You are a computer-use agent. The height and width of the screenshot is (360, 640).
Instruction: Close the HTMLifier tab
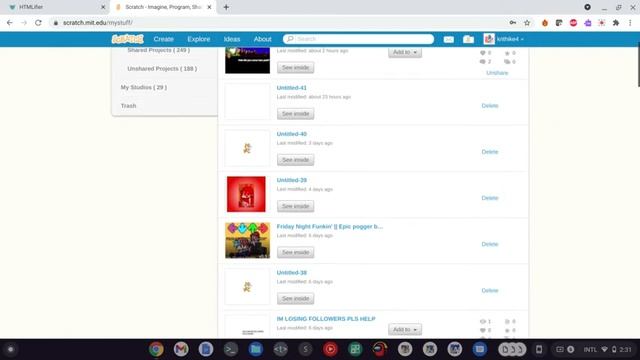103,7
